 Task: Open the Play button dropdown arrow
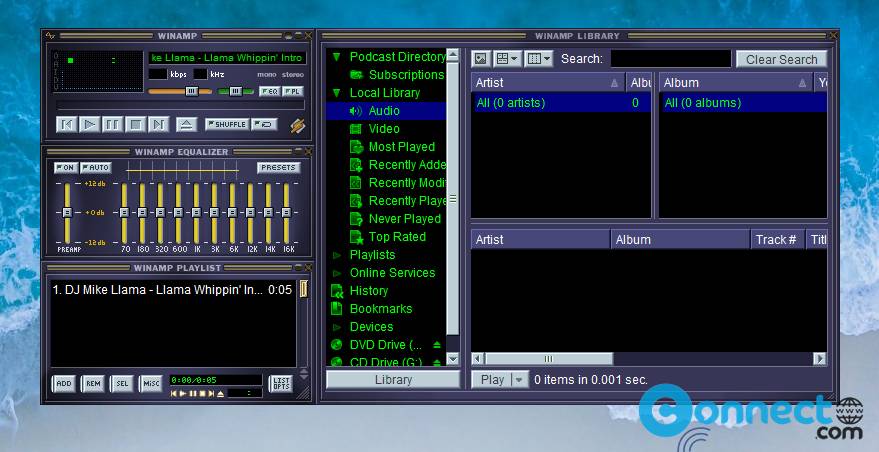coord(519,380)
